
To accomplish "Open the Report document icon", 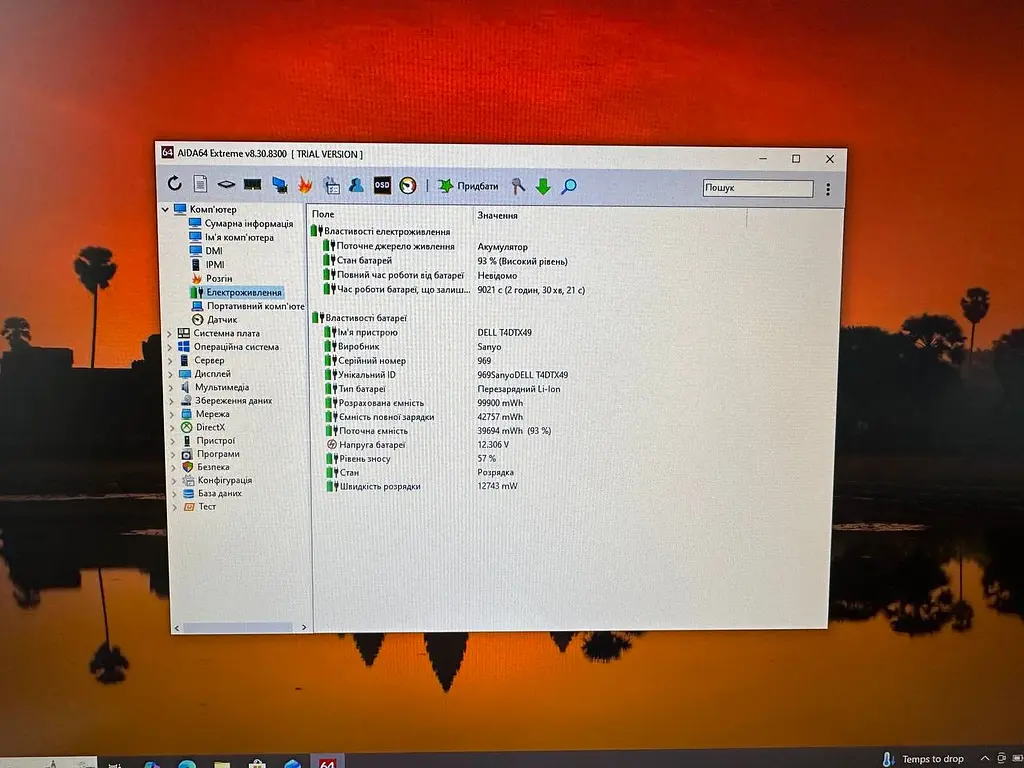I will pyautogui.click(x=200, y=184).
